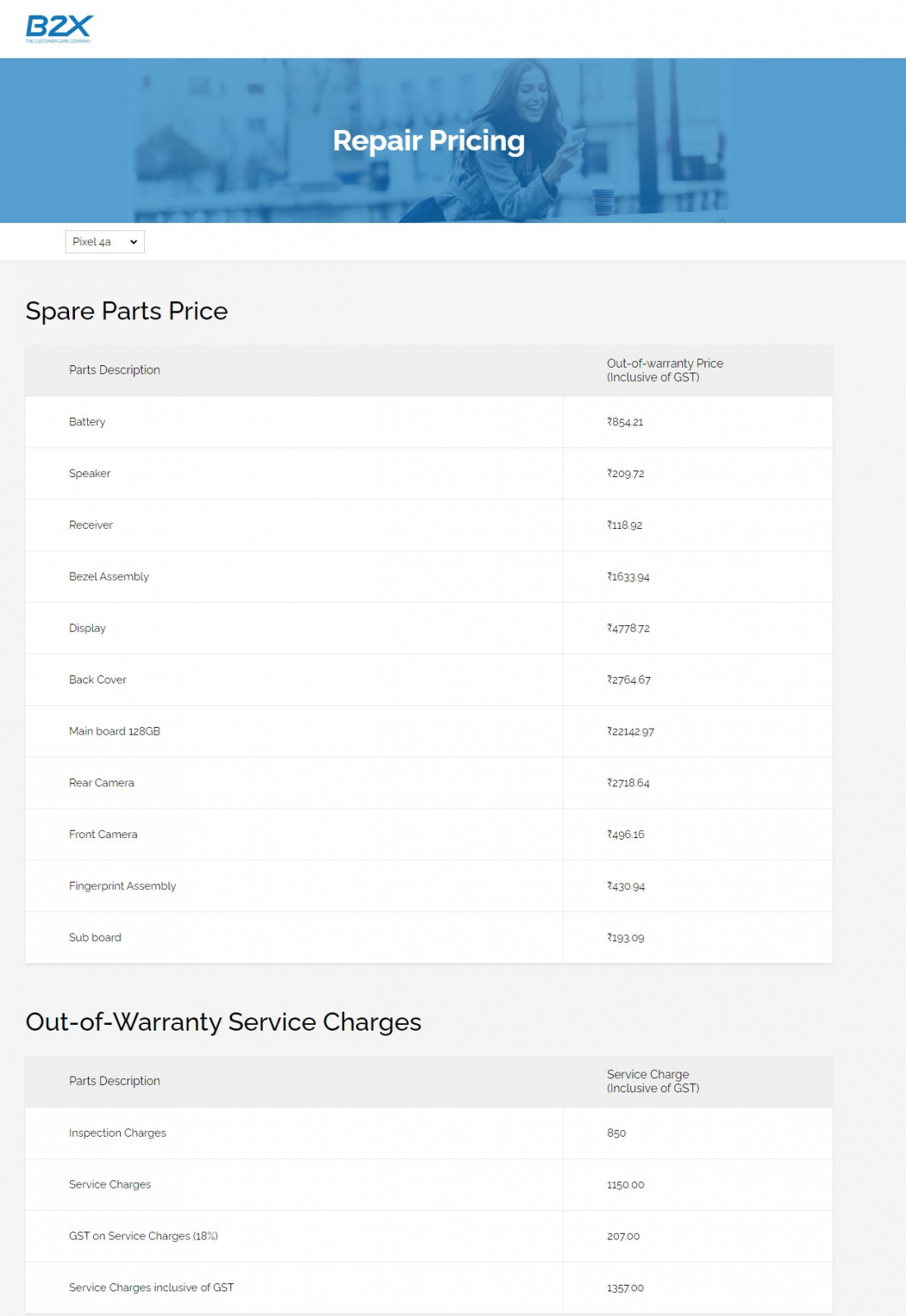This screenshot has height=1316, width=906.
Task: Select the Battery row
Action: pyautogui.click(x=429, y=422)
